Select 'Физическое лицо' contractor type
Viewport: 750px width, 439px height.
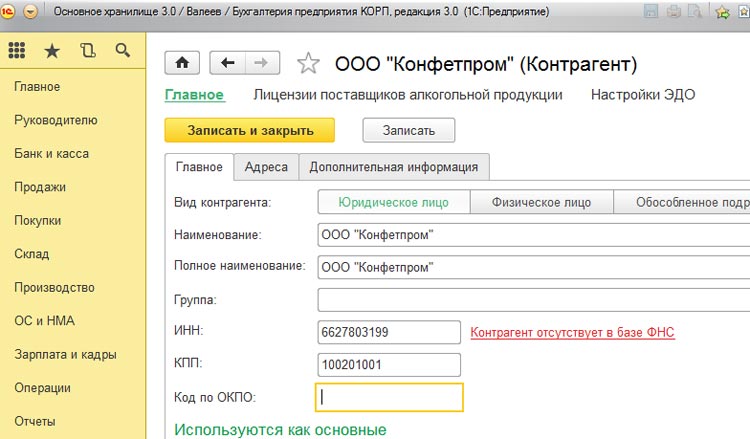(x=541, y=202)
